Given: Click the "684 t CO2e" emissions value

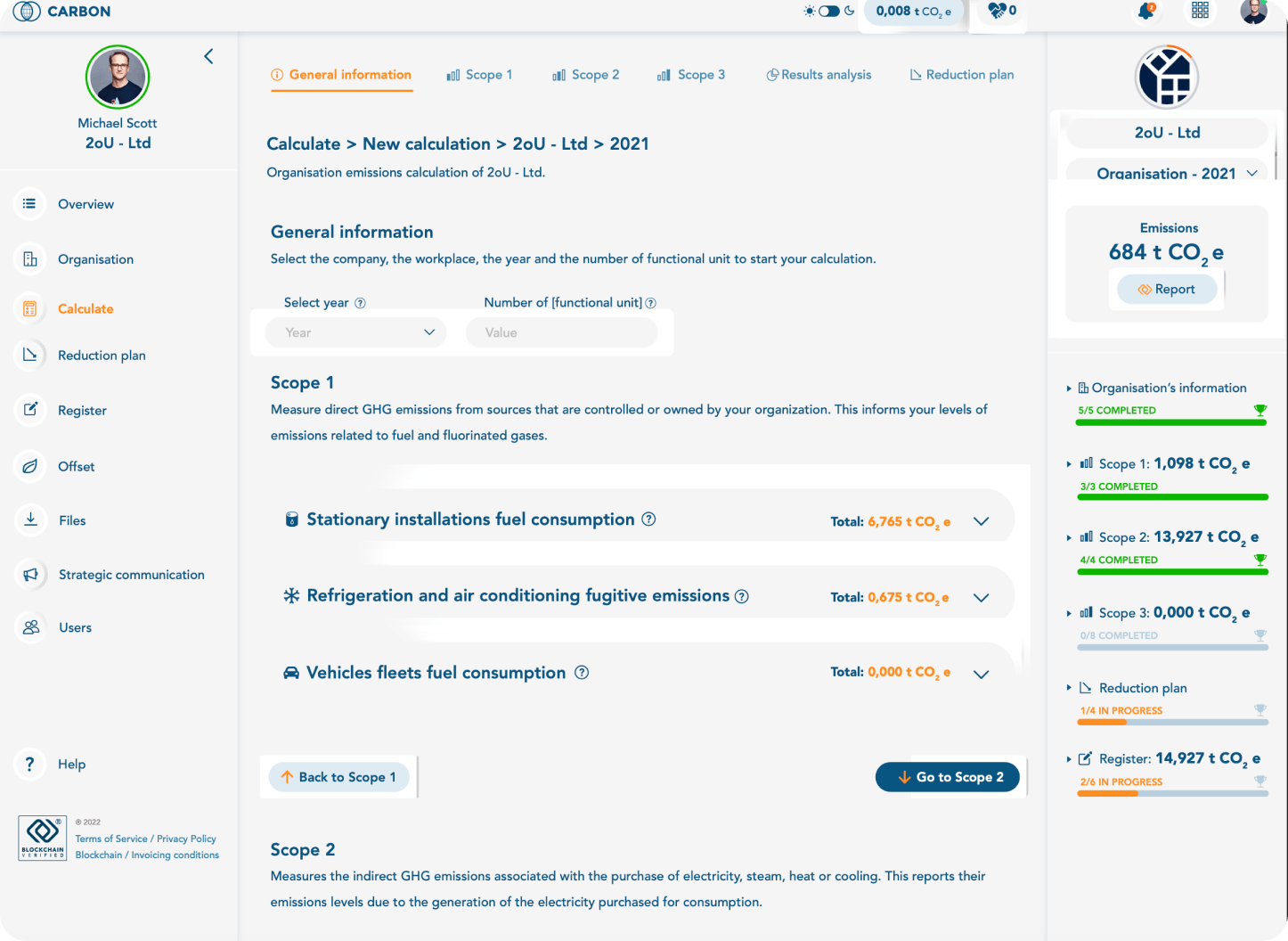Looking at the screenshot, I should tap(1166, 254).
